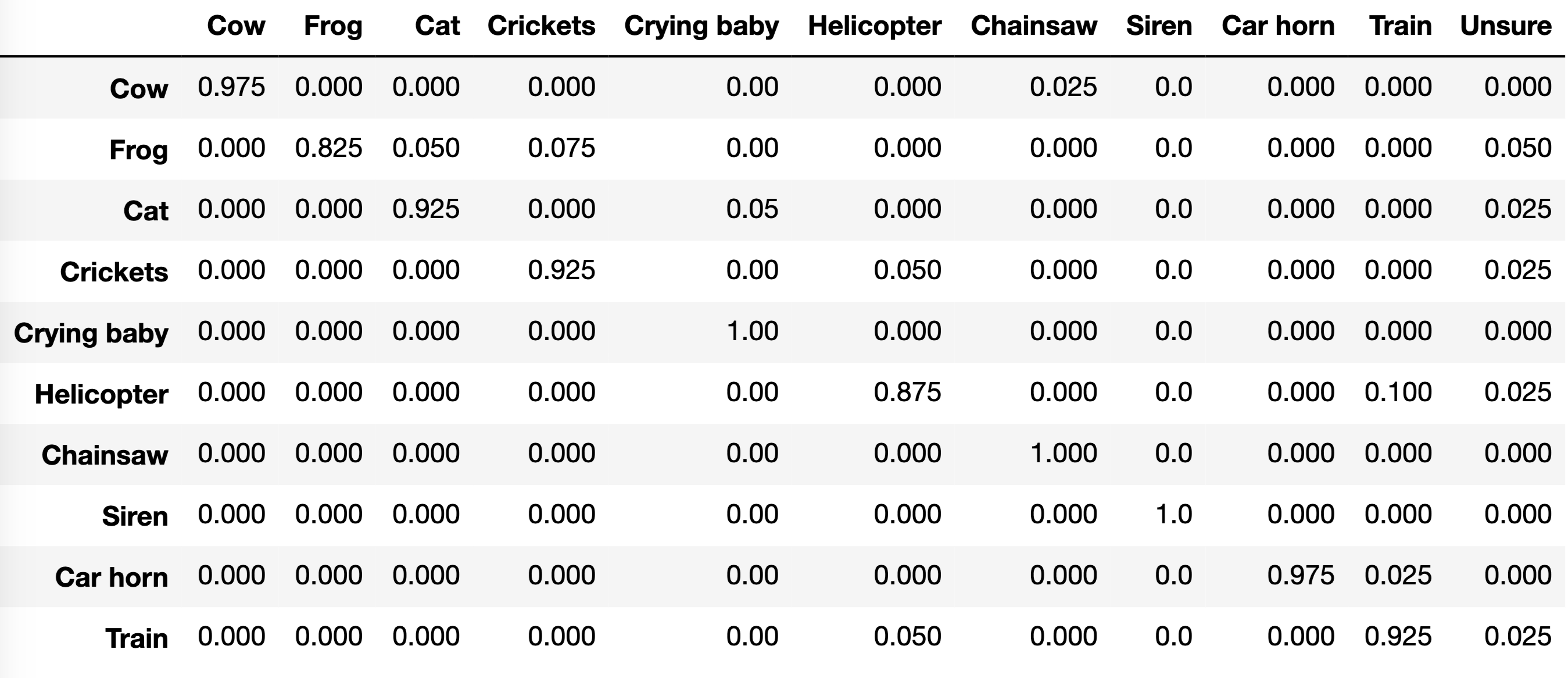Click the Unsure column header
The width and height of the screenshot is (1568, 678).
pos(1505,26)
